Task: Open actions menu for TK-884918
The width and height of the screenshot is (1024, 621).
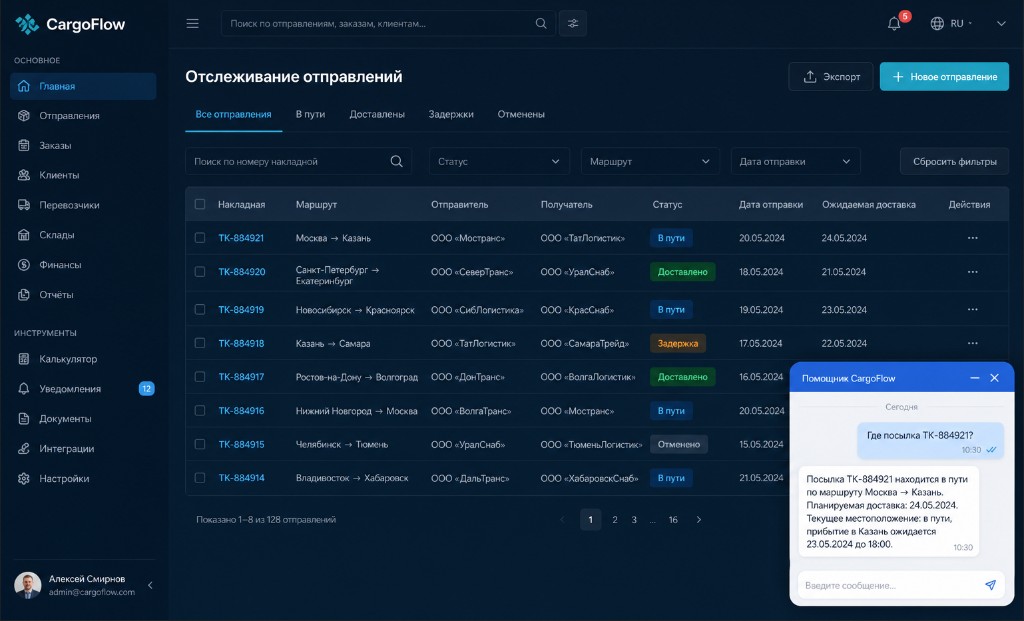Action: click(972, 343)
